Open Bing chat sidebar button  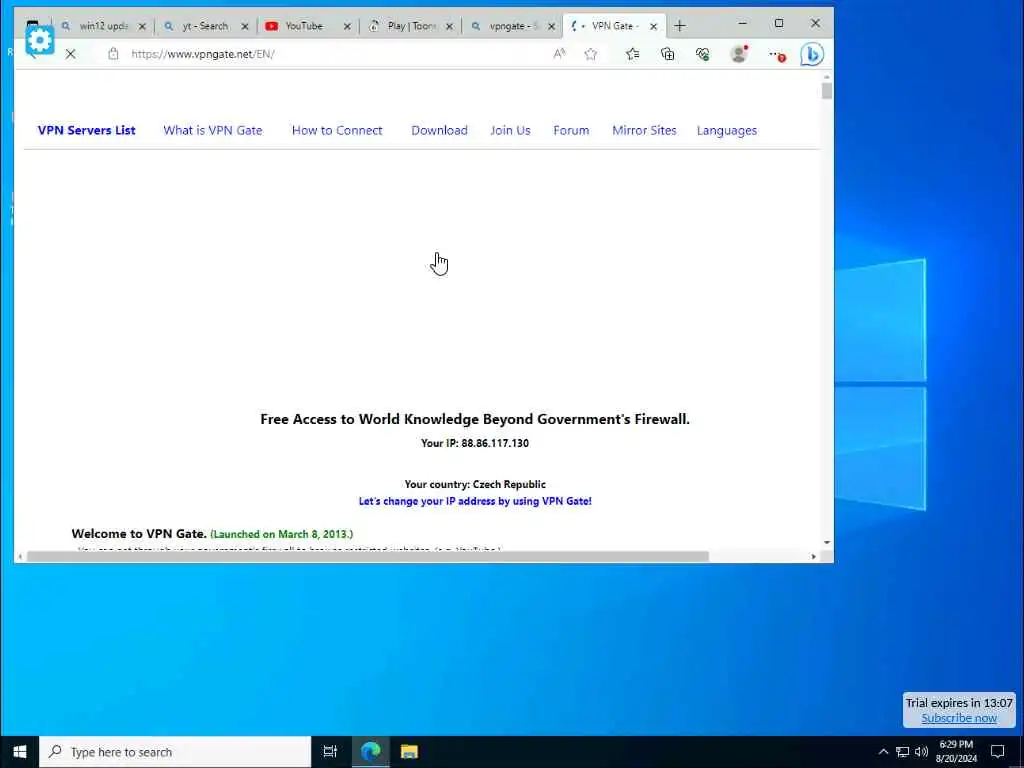(812, 54)
